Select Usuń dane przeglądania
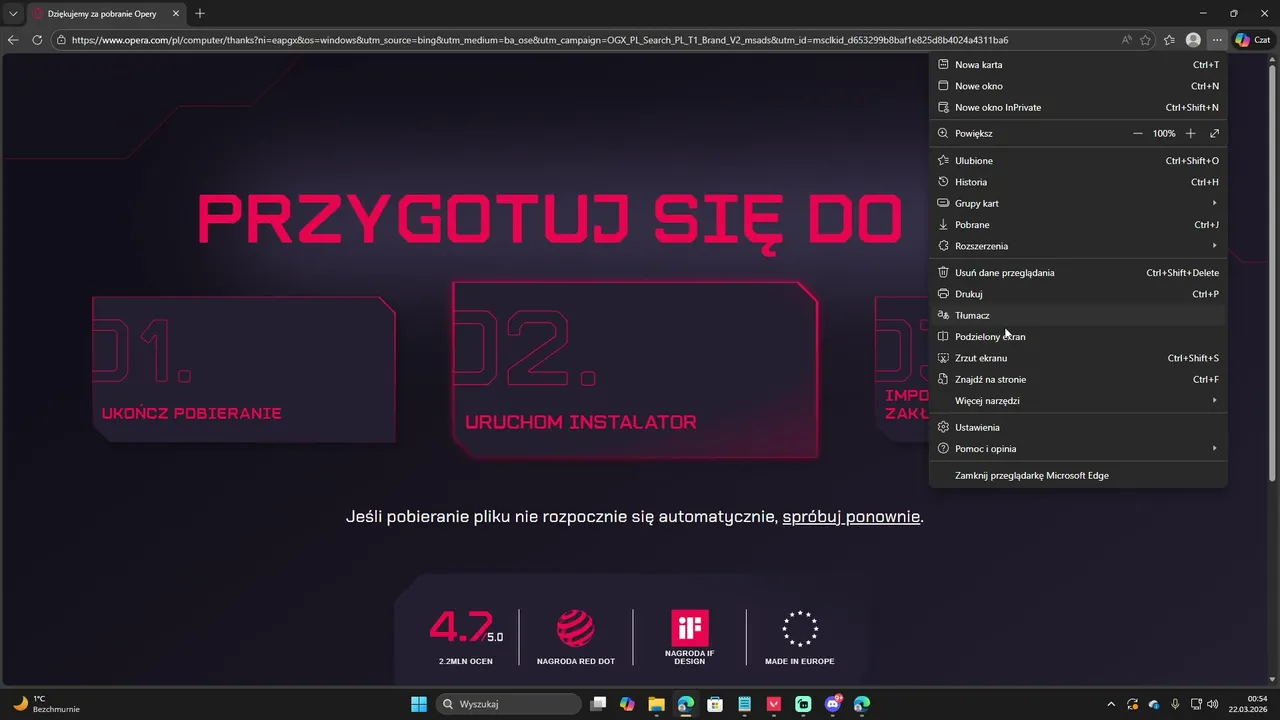The image size is (1280, 720). click(1078, 272)
